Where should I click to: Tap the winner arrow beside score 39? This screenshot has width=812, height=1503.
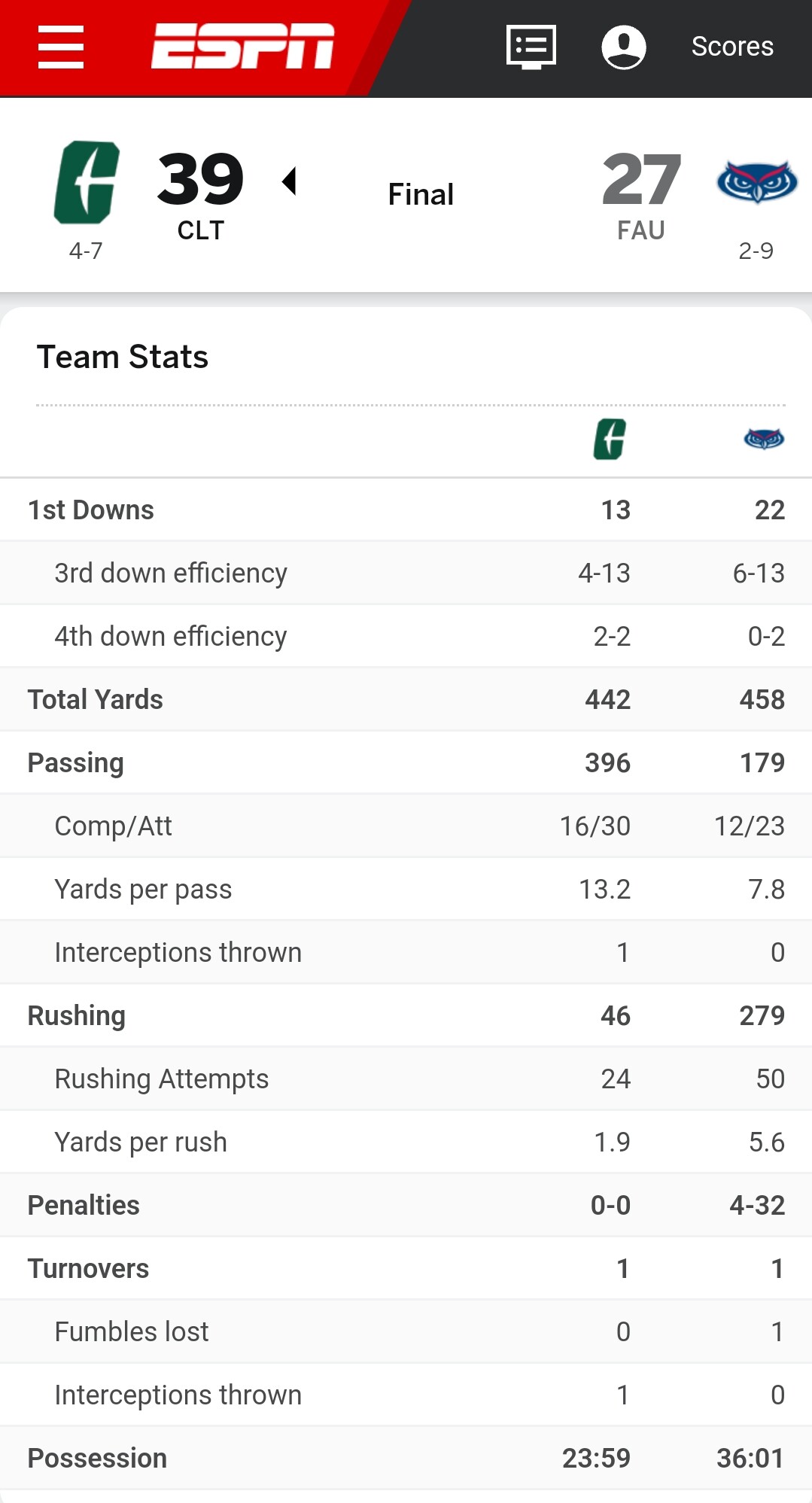tap(289, 181)
